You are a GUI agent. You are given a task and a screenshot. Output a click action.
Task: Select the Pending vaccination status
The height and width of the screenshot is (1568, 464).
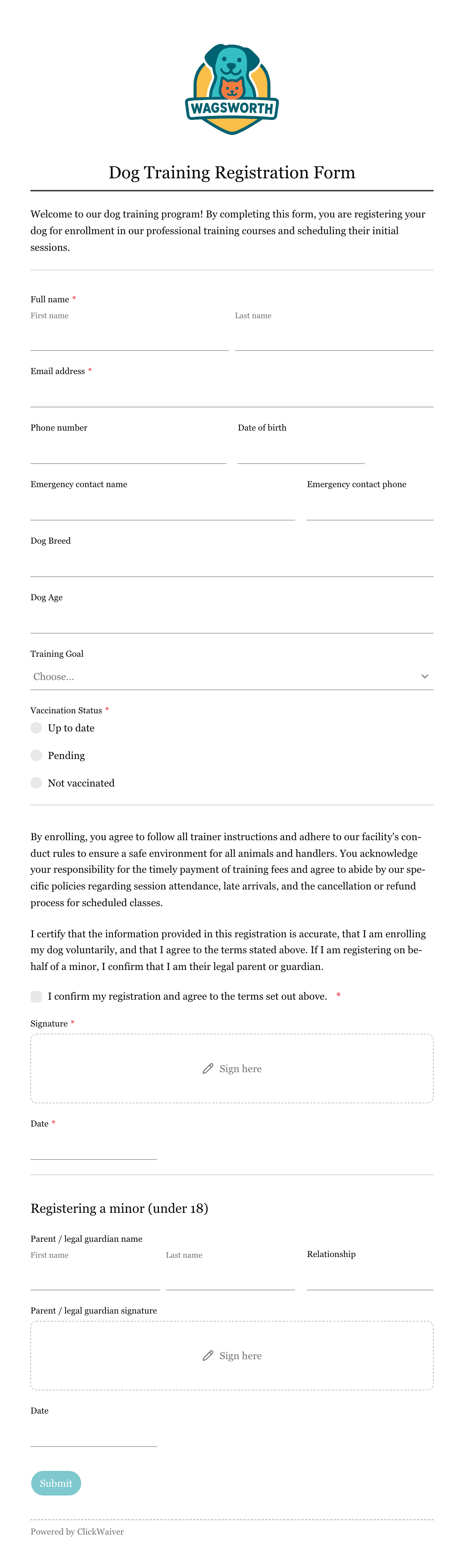[37, 755]
